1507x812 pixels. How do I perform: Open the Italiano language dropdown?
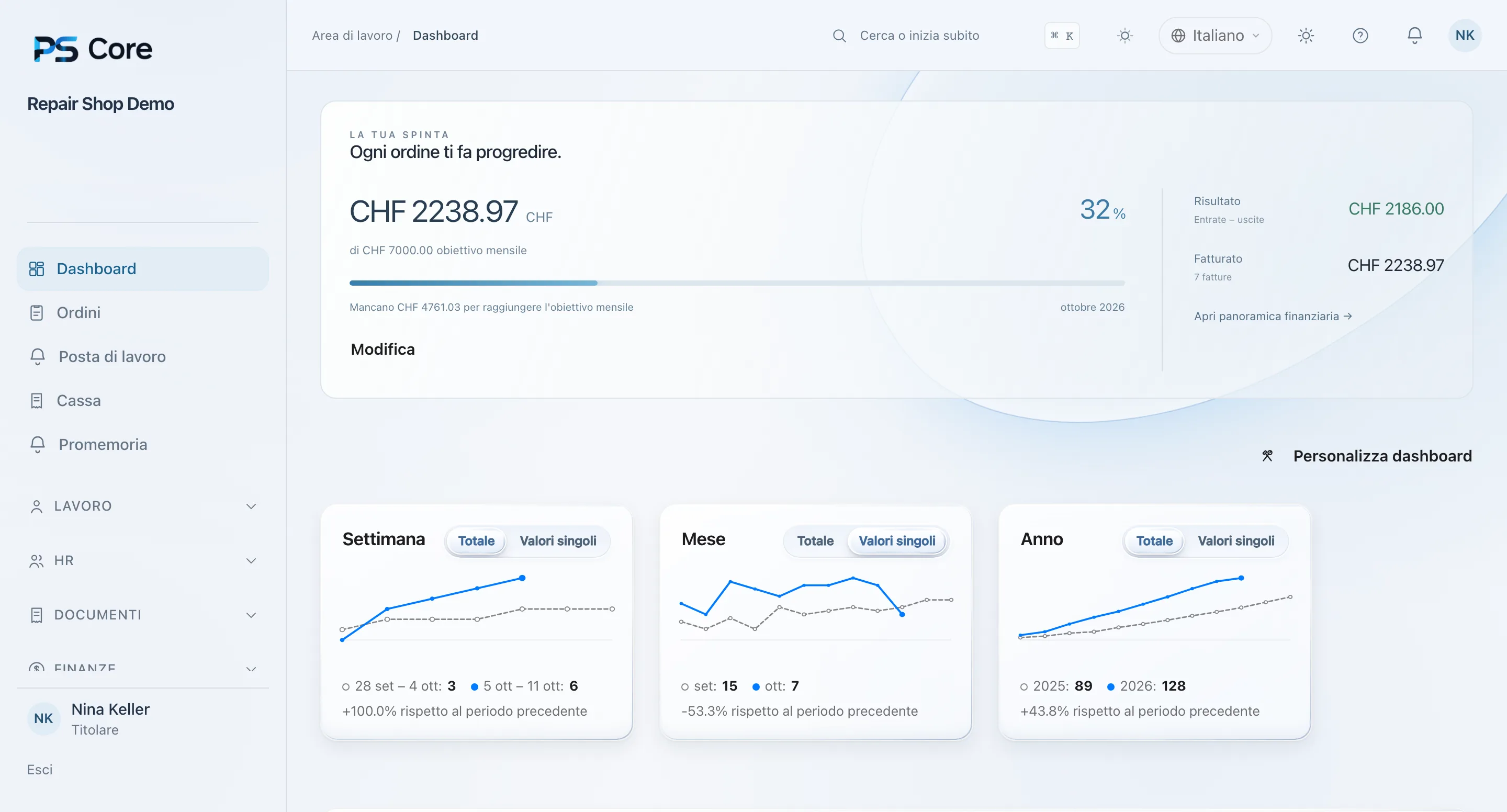[1215, 36]
